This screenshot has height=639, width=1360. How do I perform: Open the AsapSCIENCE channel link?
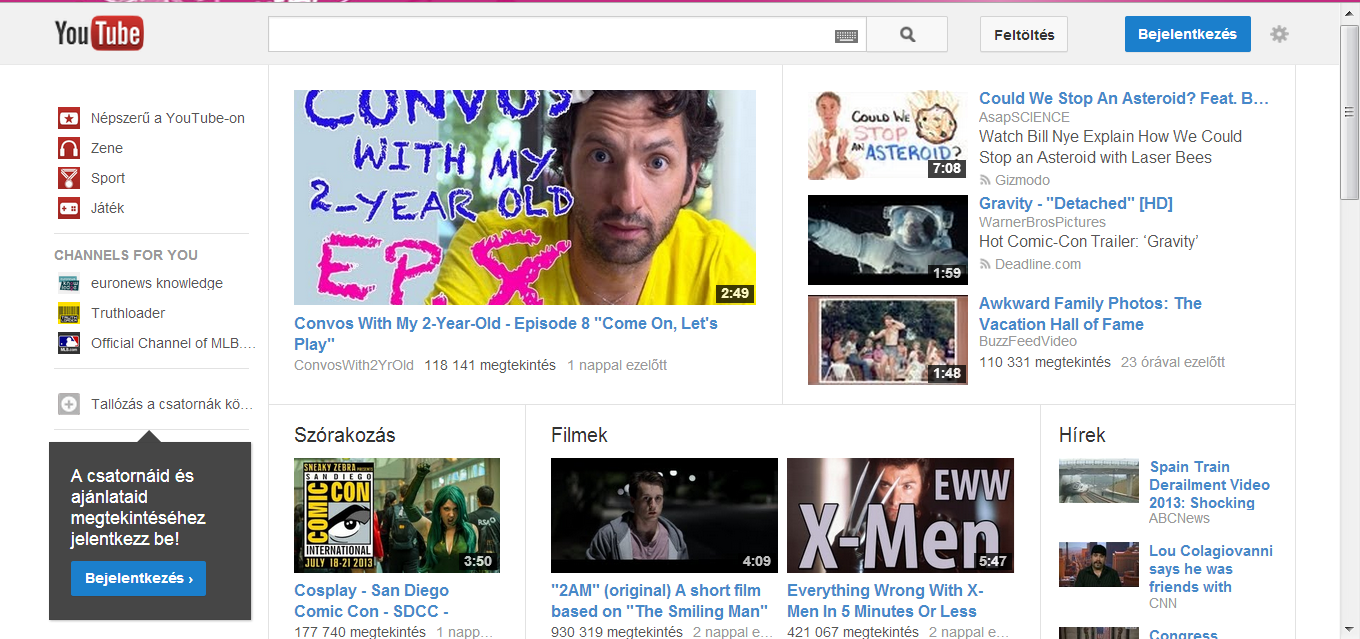1024,117
